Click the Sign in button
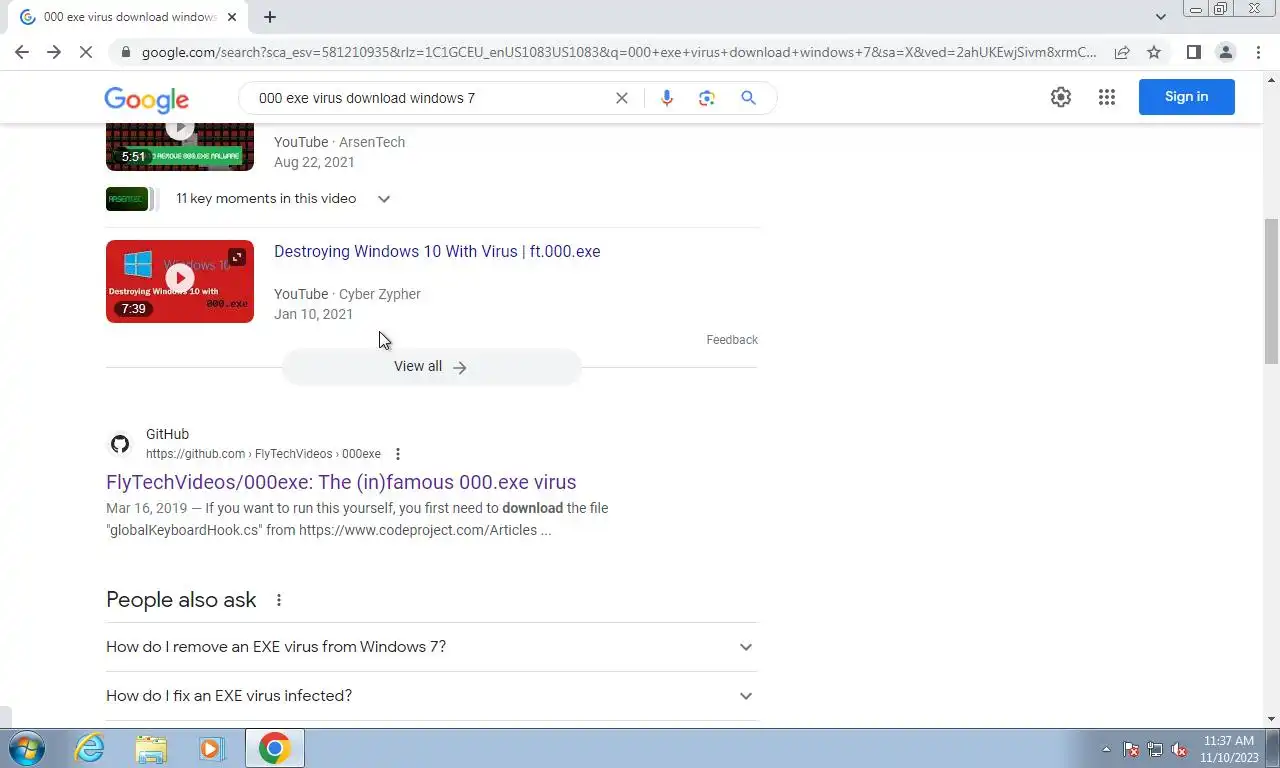 (x=1186, y=97)
